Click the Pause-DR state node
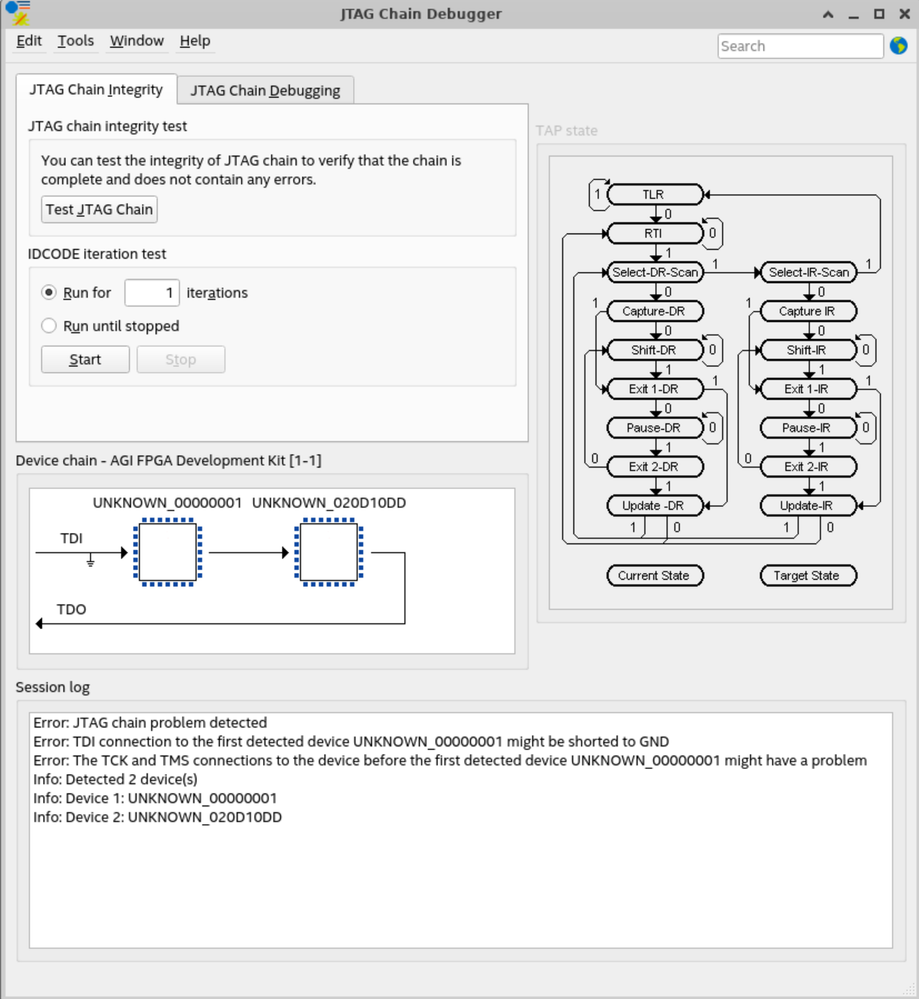Viewport: 919px width, 999px height. [x=655, y=428]
